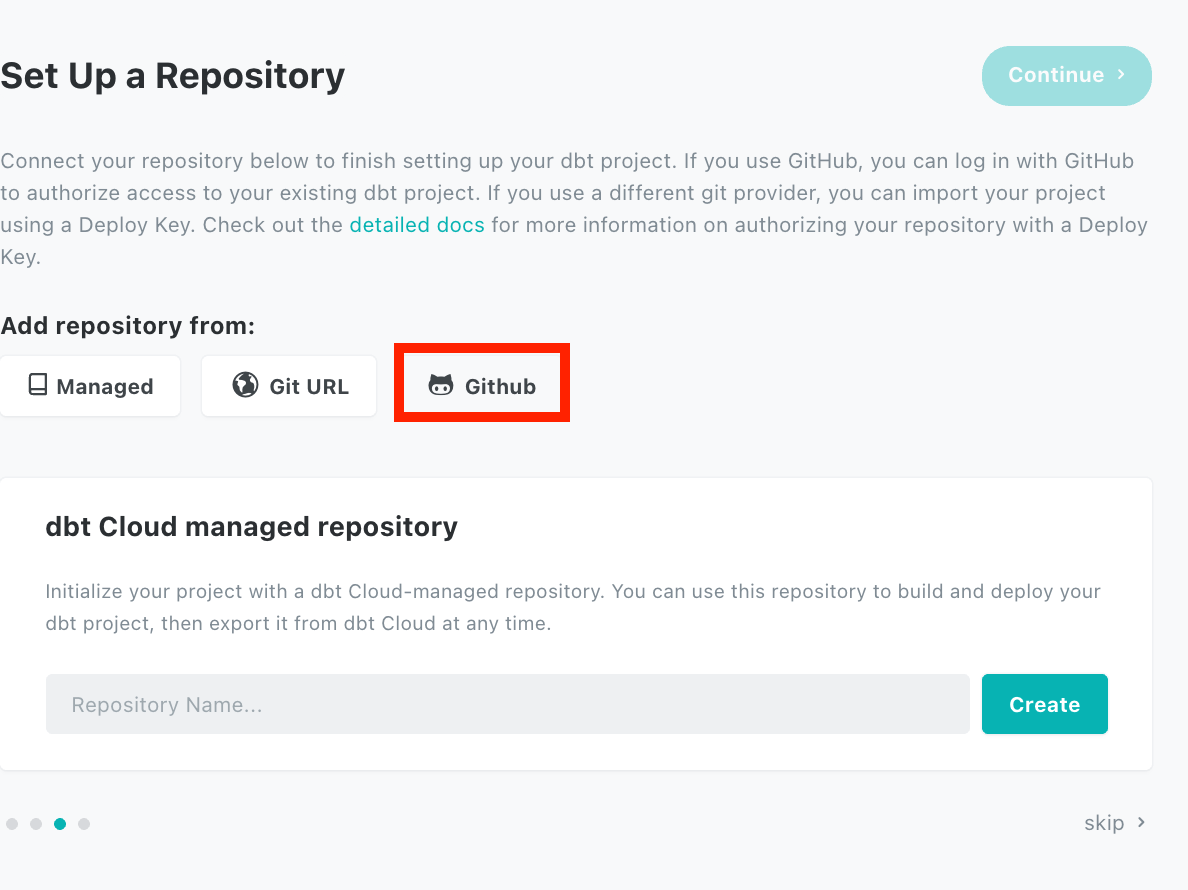Click skip to bypass repository setup
The height and width of the screenshot is (890, 1188).
[x=1103, y=822]
